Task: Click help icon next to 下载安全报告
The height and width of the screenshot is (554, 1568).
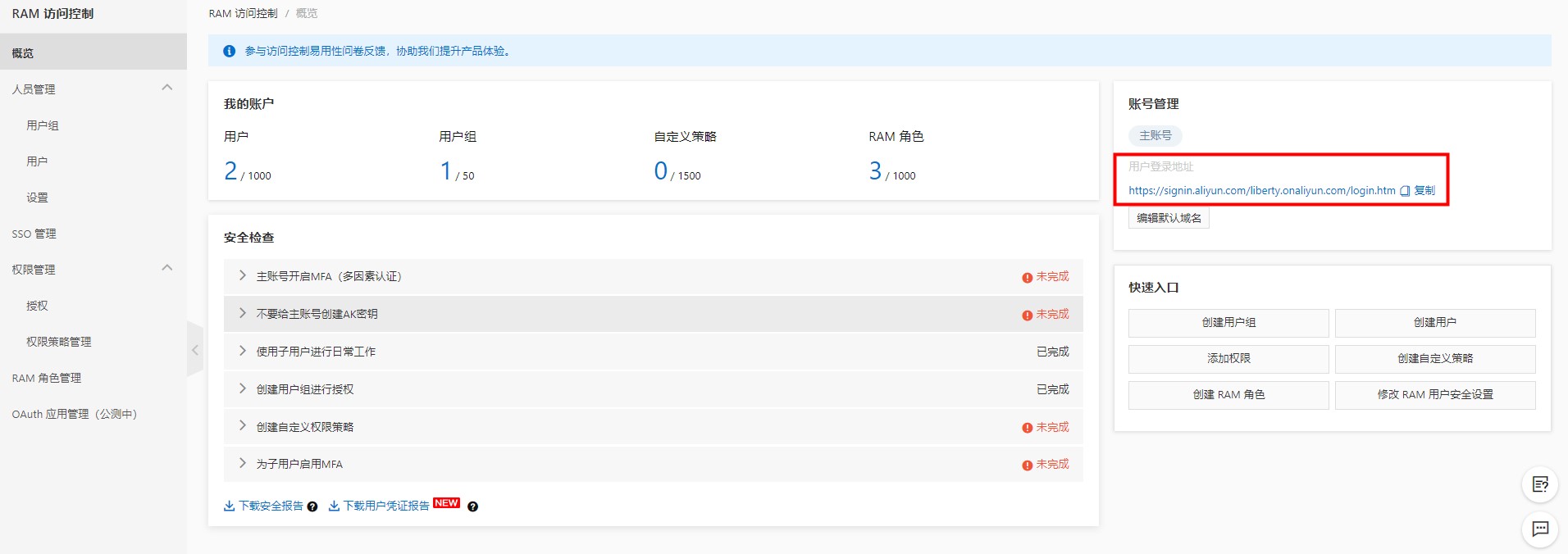Action: [312, 506]
